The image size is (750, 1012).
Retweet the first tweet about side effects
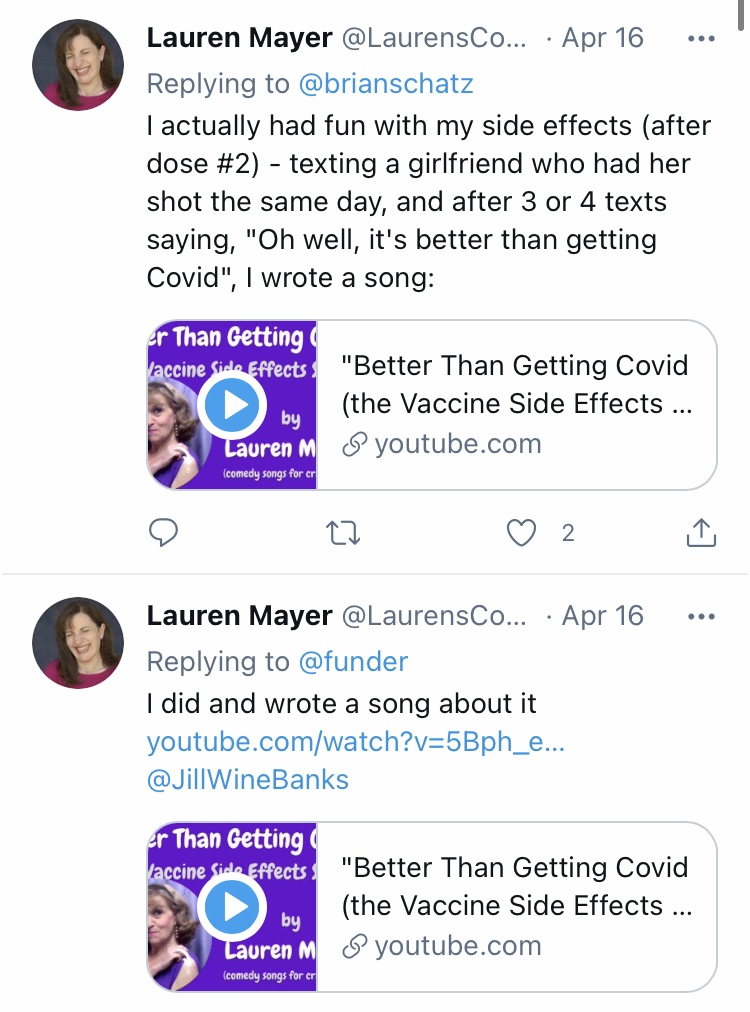(343, 533)
